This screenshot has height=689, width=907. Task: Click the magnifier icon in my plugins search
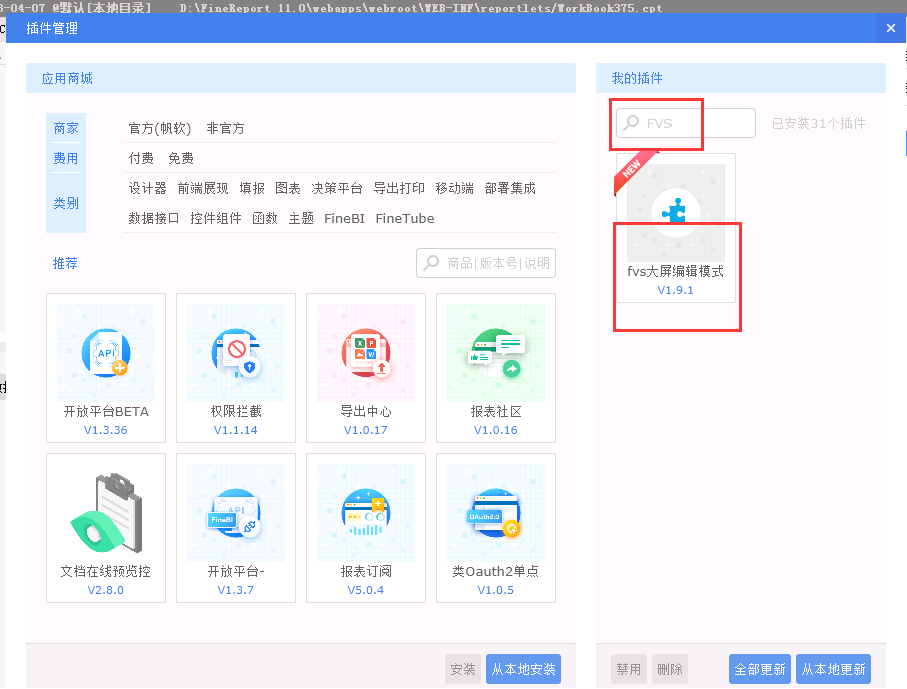click(x=631, y=123)
